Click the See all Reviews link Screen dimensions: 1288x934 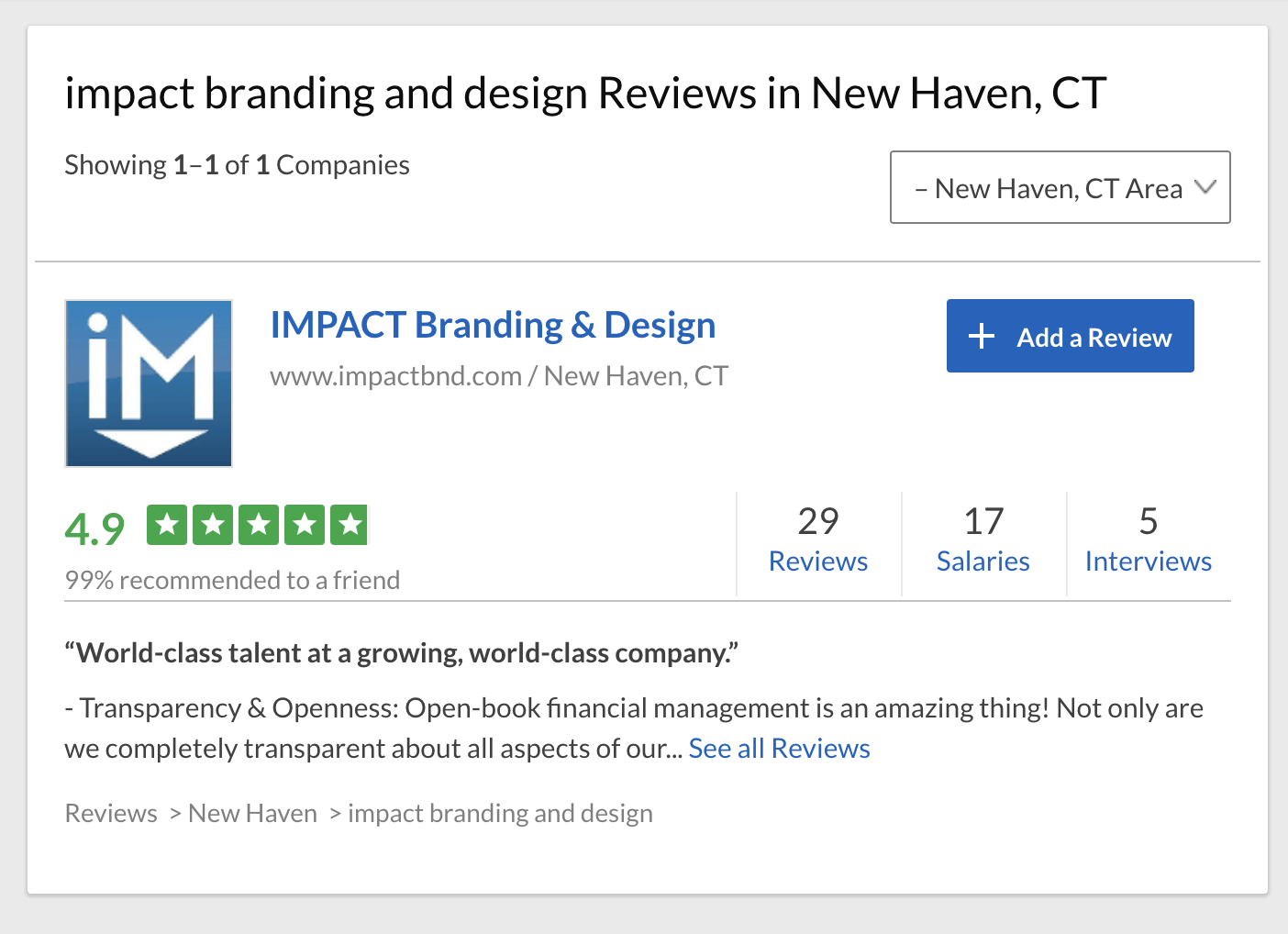click(x=779, y=749)
